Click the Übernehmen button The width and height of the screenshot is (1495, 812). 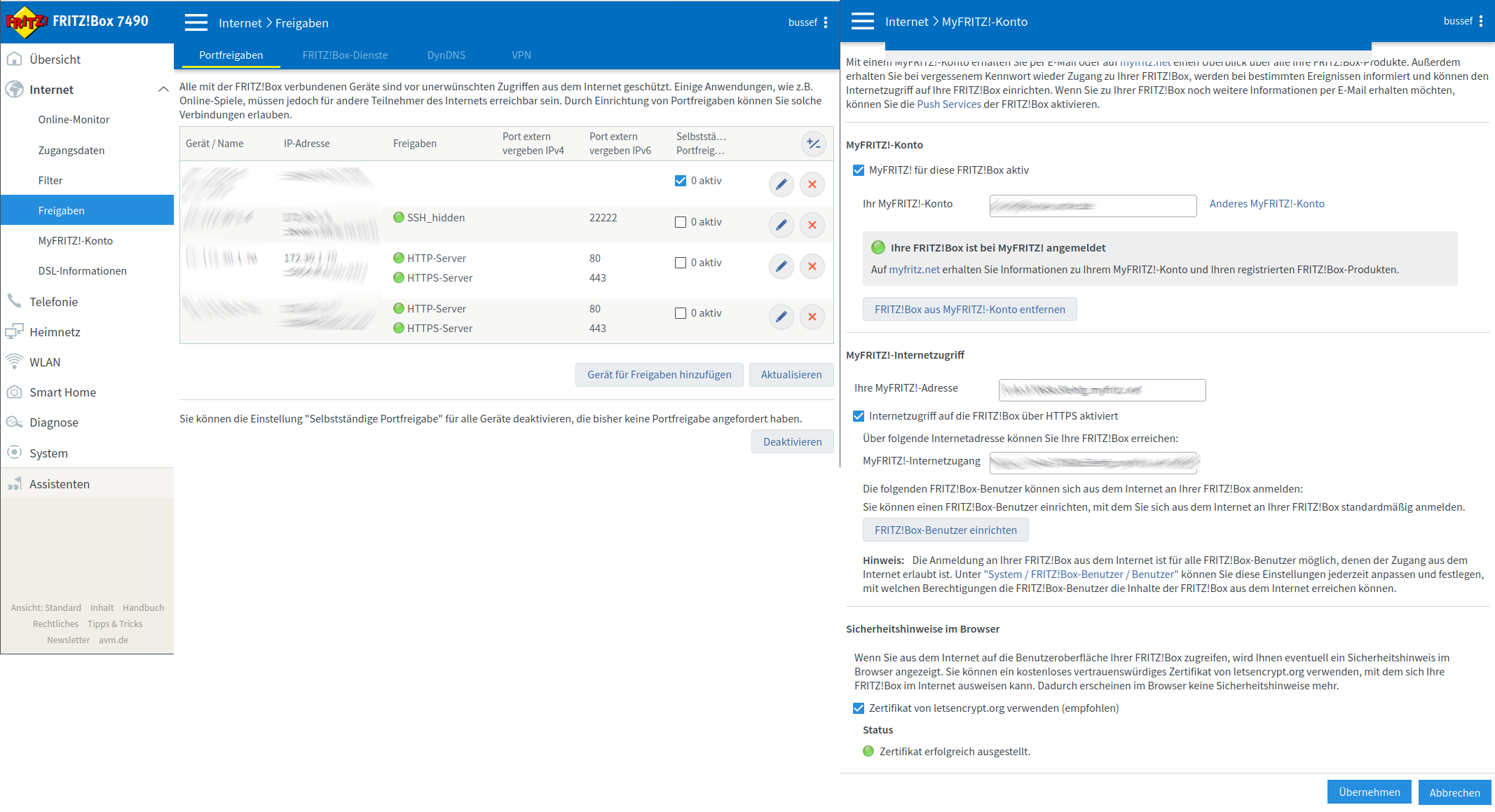pyautogui.click(x=1369, y=792)
